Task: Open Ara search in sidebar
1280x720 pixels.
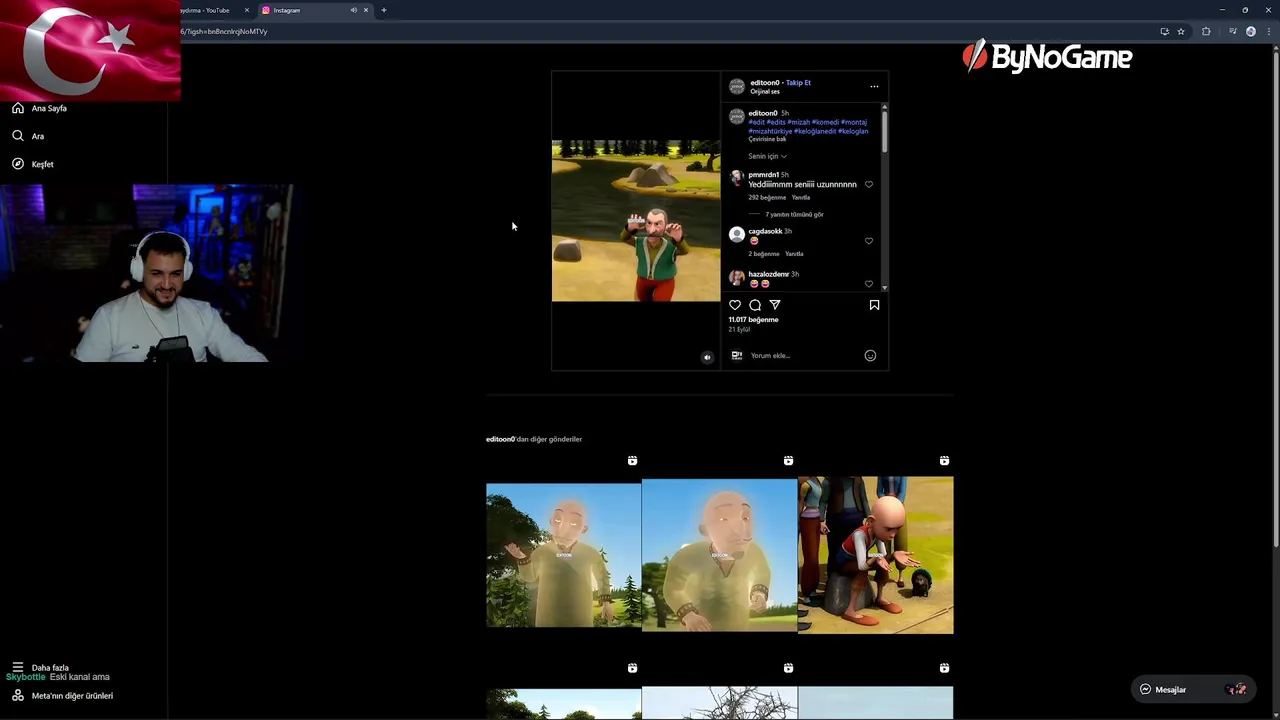Action: click(x=28, y=136)
